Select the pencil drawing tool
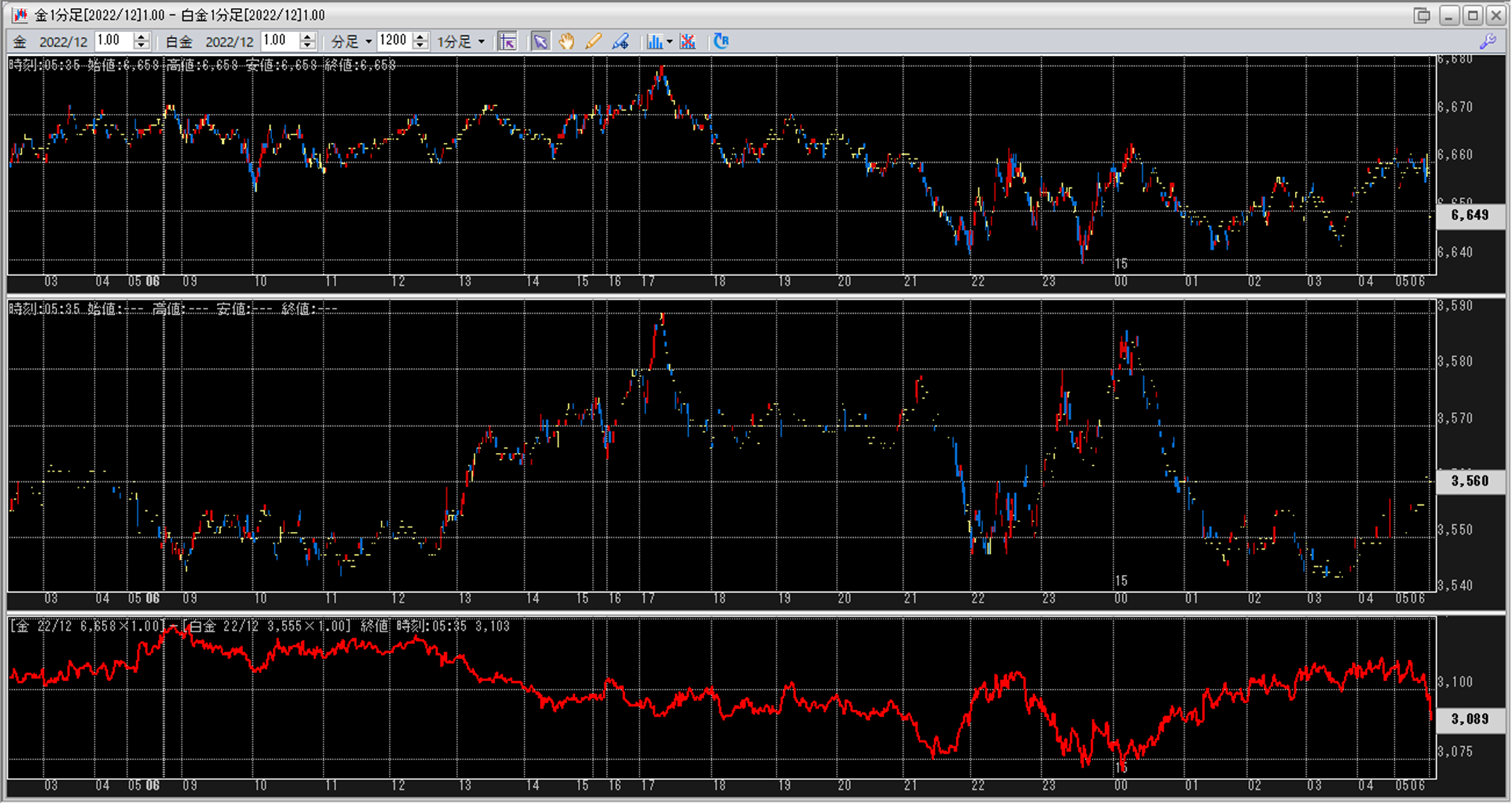This screenshot has width=1512, height=804. click(593, 42)
